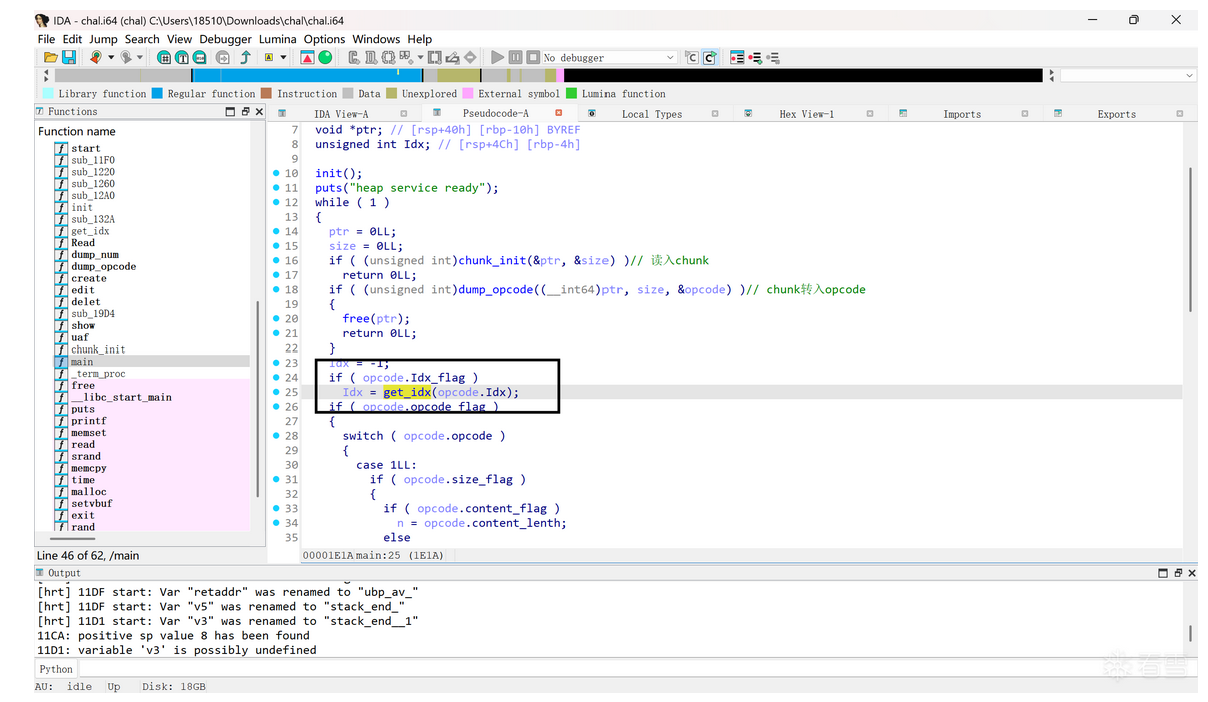Toggle breakpoint dot on line 10
The height and width of the screenshot is (702, 1208).
[x=276, y=174]
